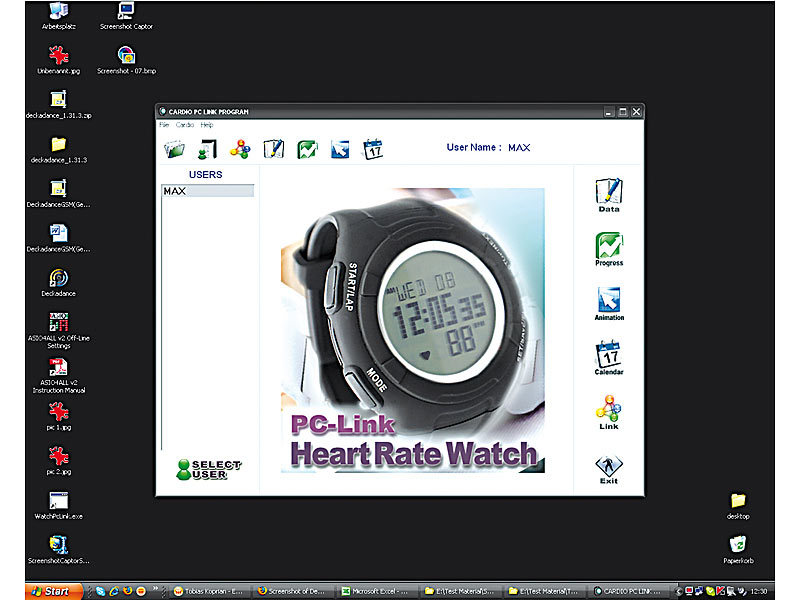
Task: Select the ASIO4ALL v2 Instruction Manual PDF
Action: coord(59,376)
